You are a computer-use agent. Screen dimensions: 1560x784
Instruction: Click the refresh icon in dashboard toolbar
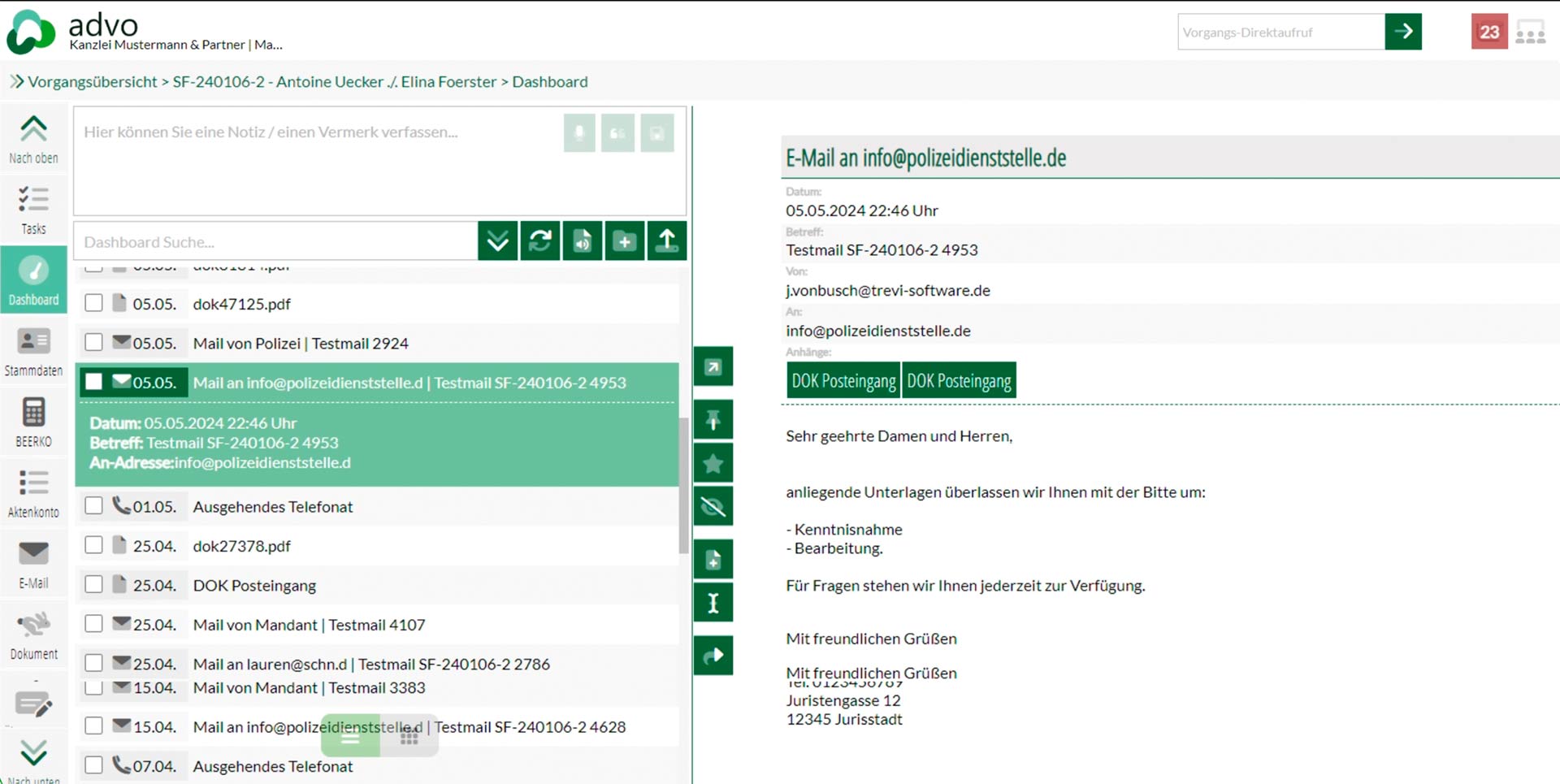tap(540, 241)
